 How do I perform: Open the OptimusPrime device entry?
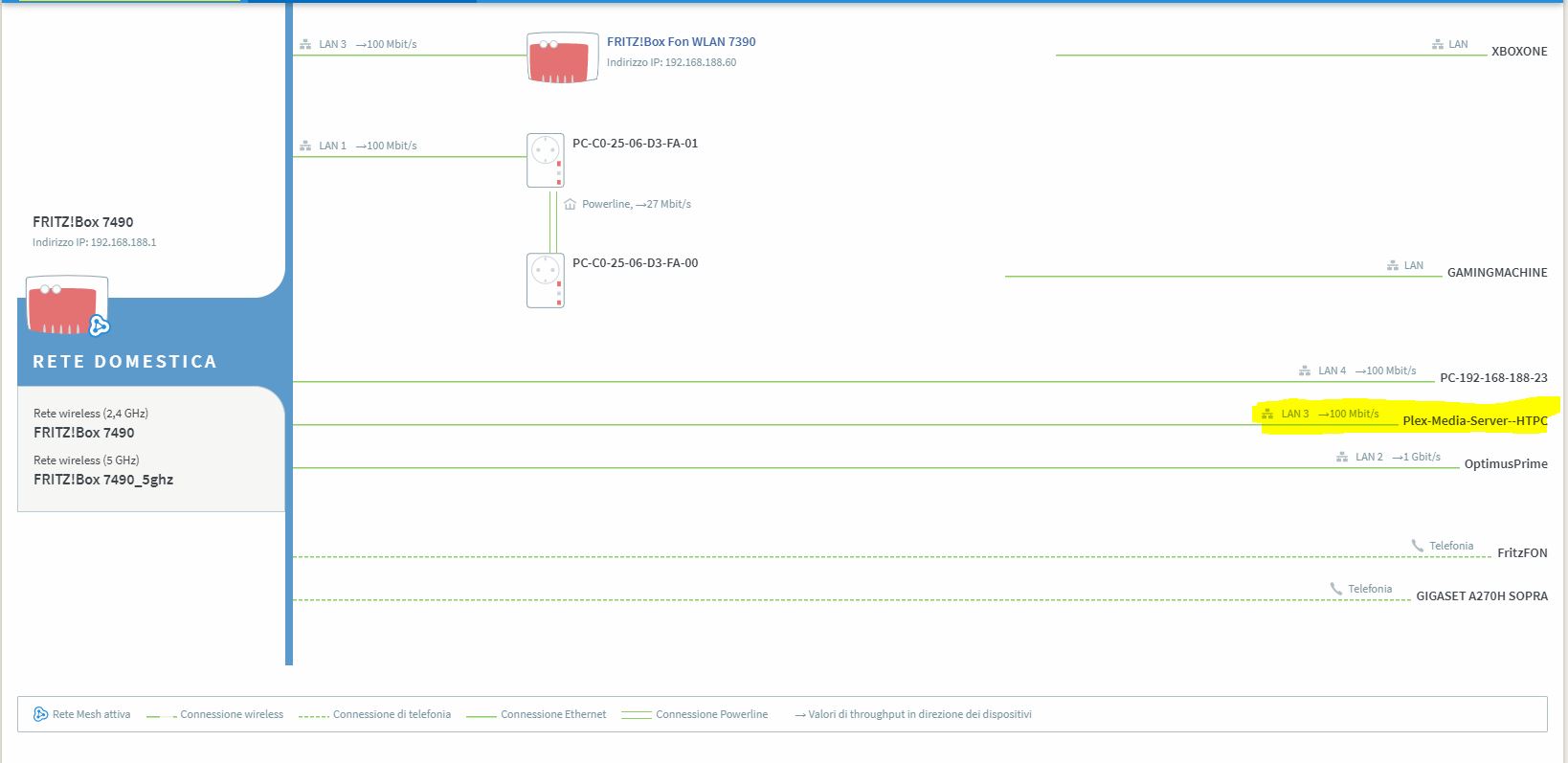coord(1506,464)
